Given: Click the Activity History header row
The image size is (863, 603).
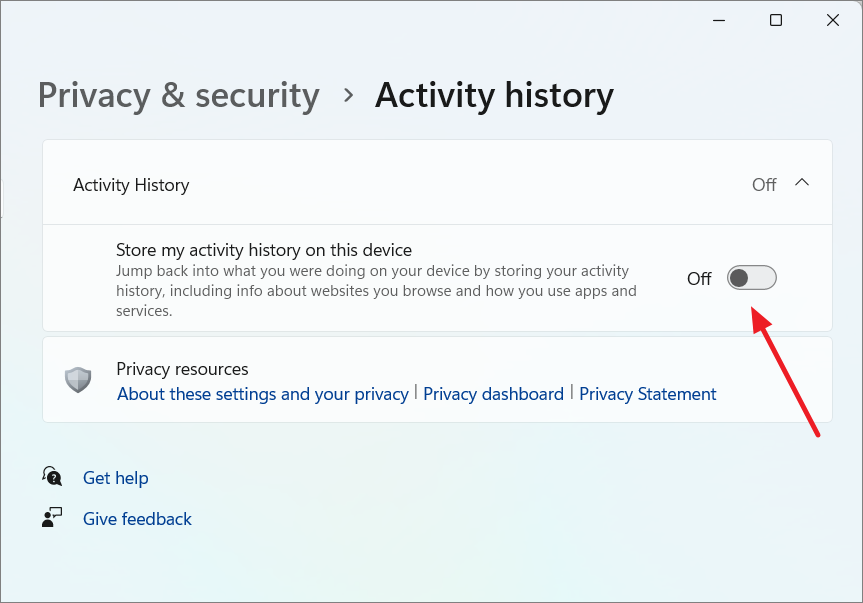Looking at the screenshot, I should [437, 182].
